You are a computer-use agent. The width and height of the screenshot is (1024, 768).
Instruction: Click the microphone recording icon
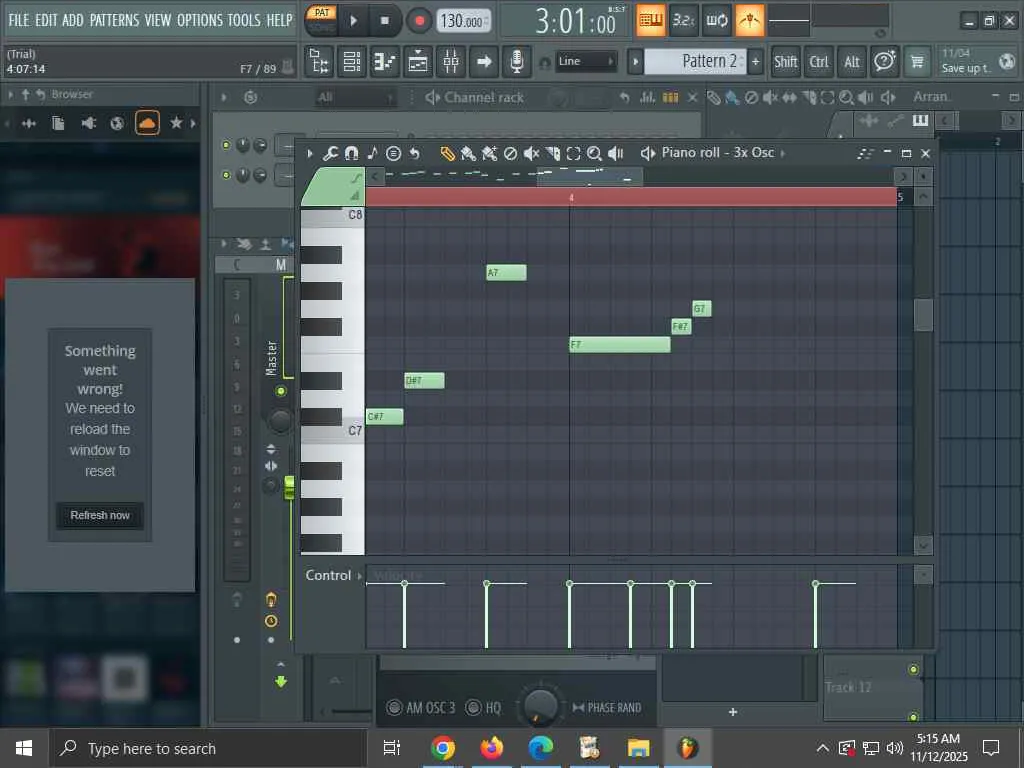point(516,62)
